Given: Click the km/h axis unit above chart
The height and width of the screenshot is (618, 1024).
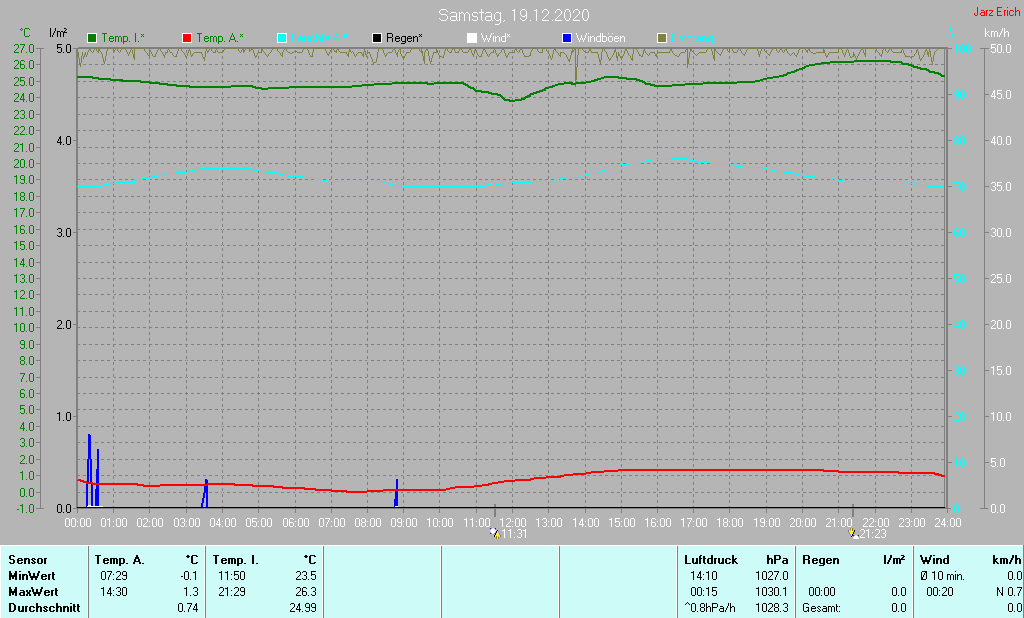Looking at the screenshot, I should click(x=997, y=33).
